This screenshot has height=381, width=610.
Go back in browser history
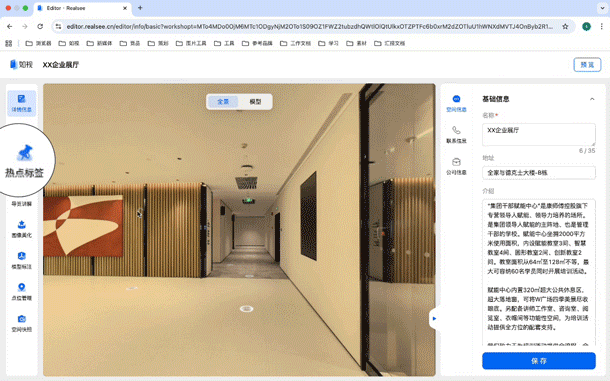coord(10,26)
